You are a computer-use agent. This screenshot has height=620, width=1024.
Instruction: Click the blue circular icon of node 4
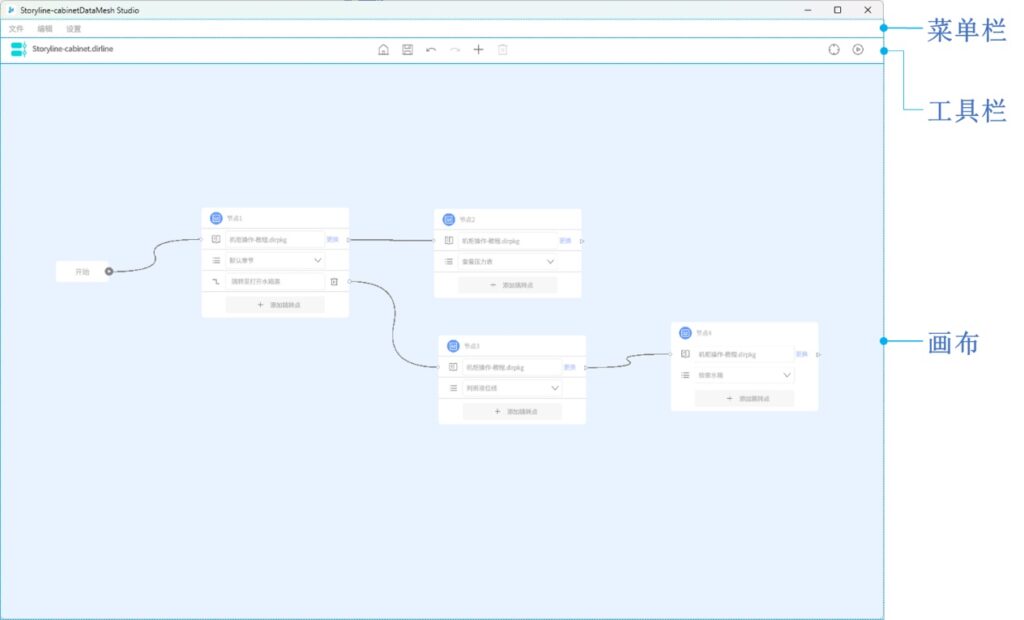coord(685,333)
